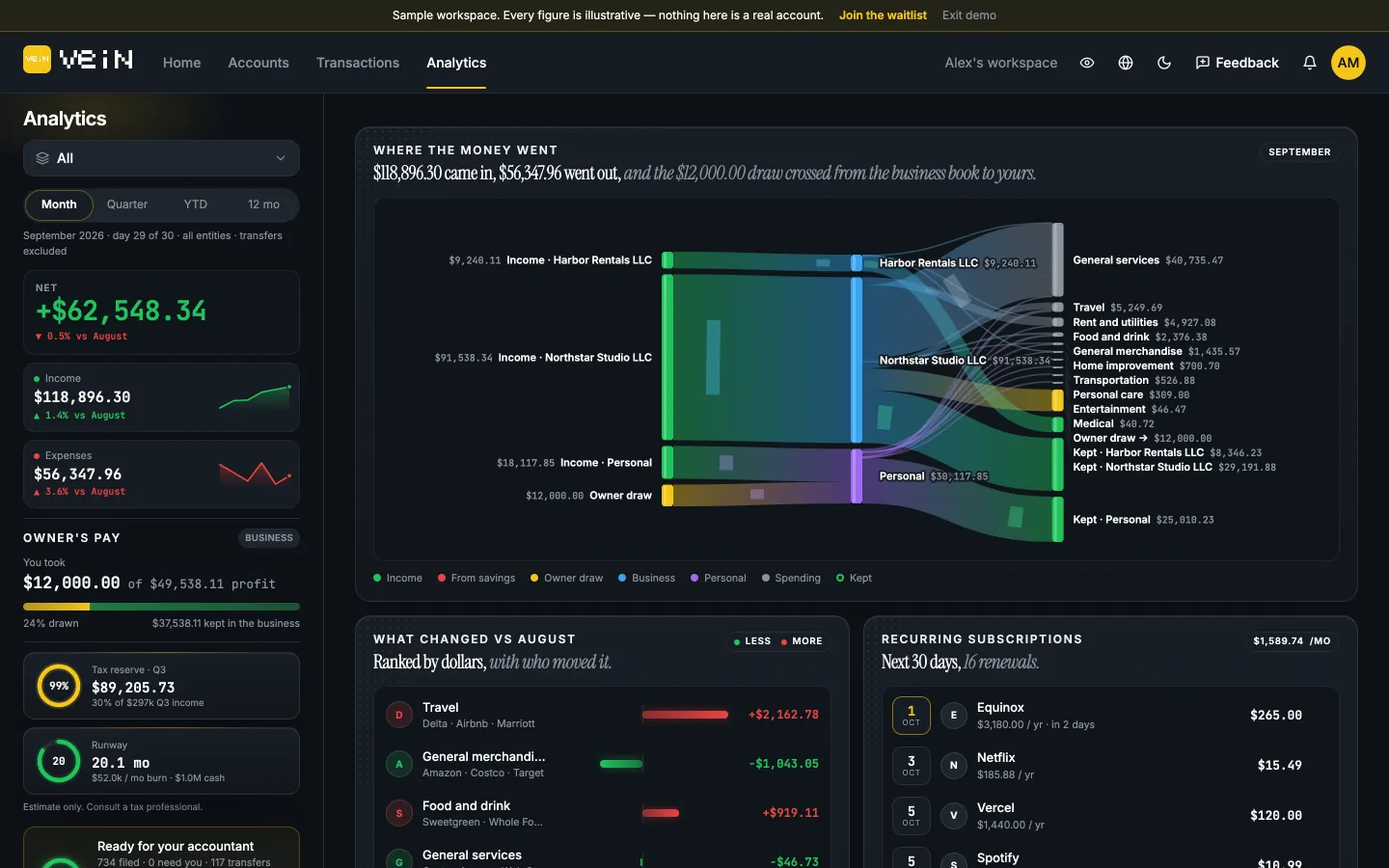1389x868 pixels.
Task: Toggle the eye visibility icon in header
Action: (x=1087, y=63)
